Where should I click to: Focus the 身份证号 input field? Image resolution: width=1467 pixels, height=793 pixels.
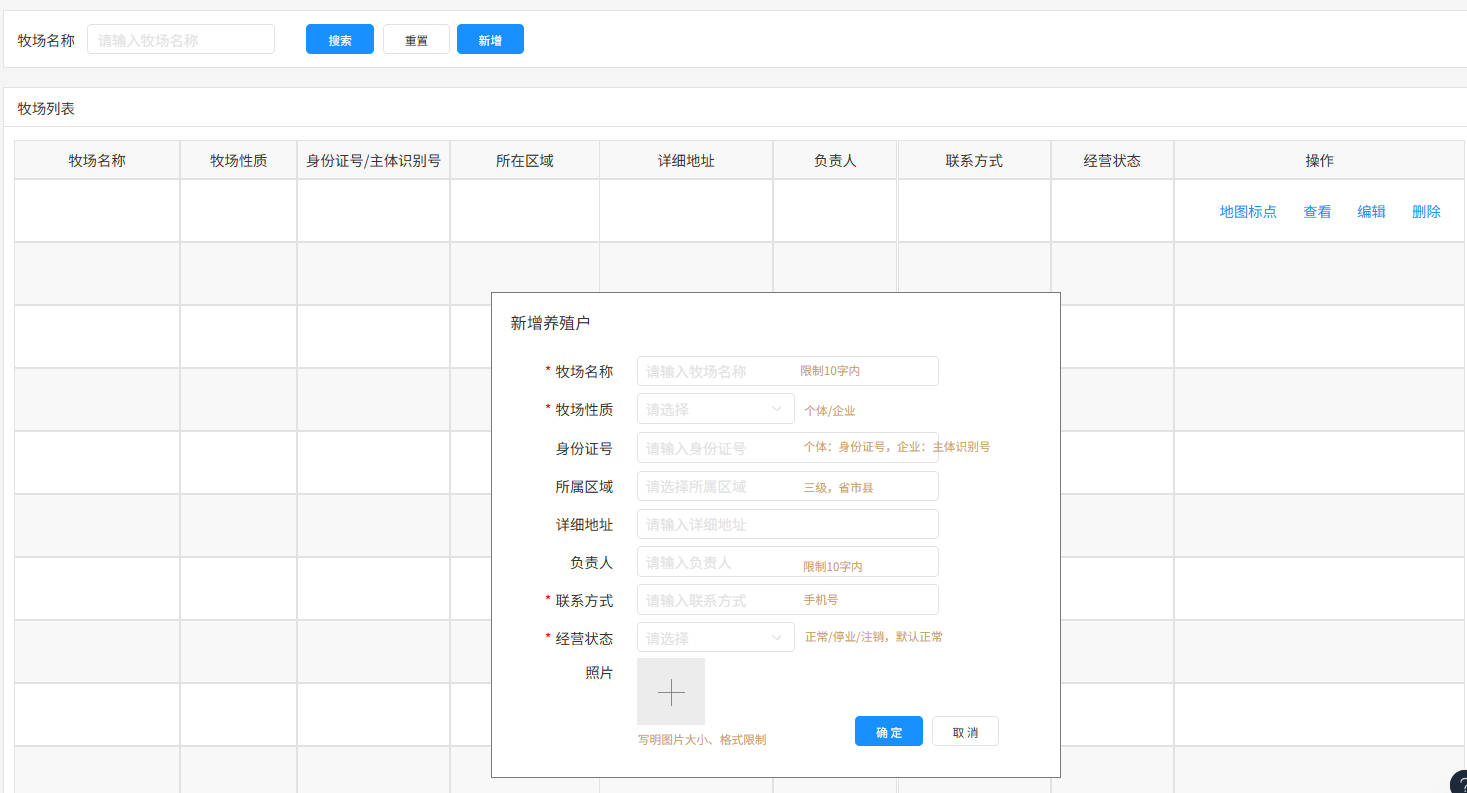(x=788, y=447)
